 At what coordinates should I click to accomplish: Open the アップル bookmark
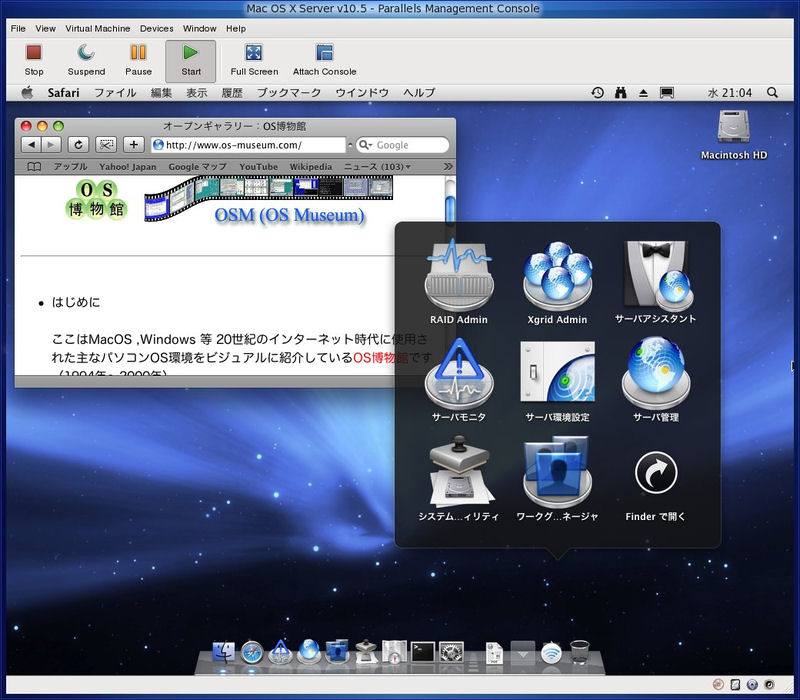(70, 167)
